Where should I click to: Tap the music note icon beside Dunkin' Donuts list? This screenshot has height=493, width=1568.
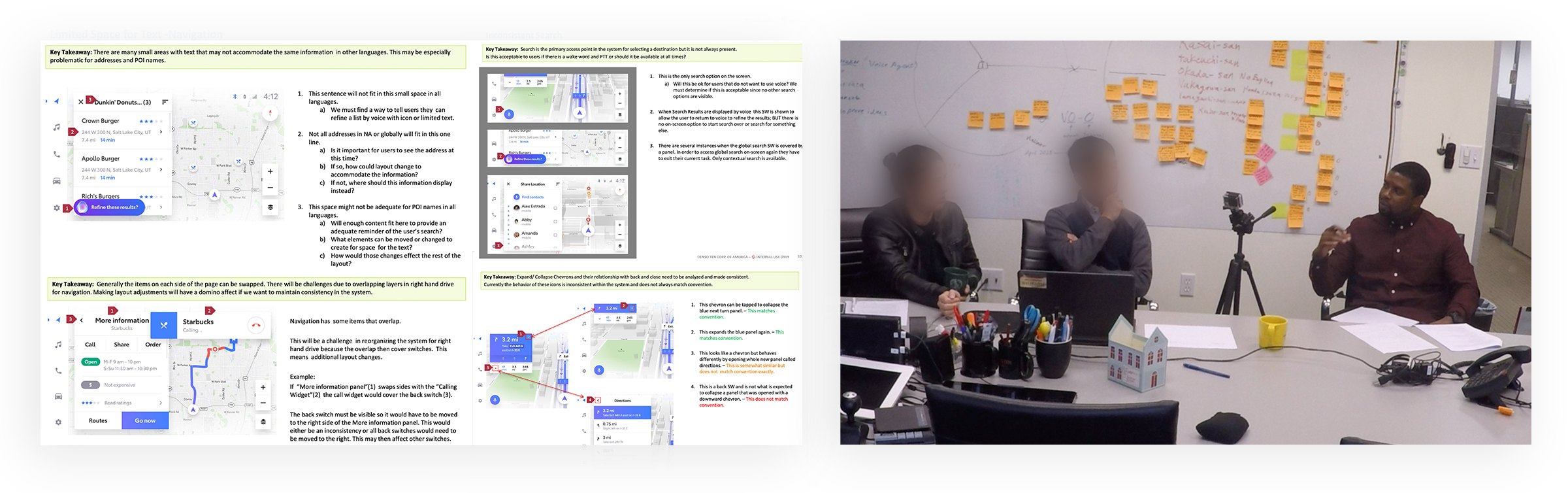point(57,127)
